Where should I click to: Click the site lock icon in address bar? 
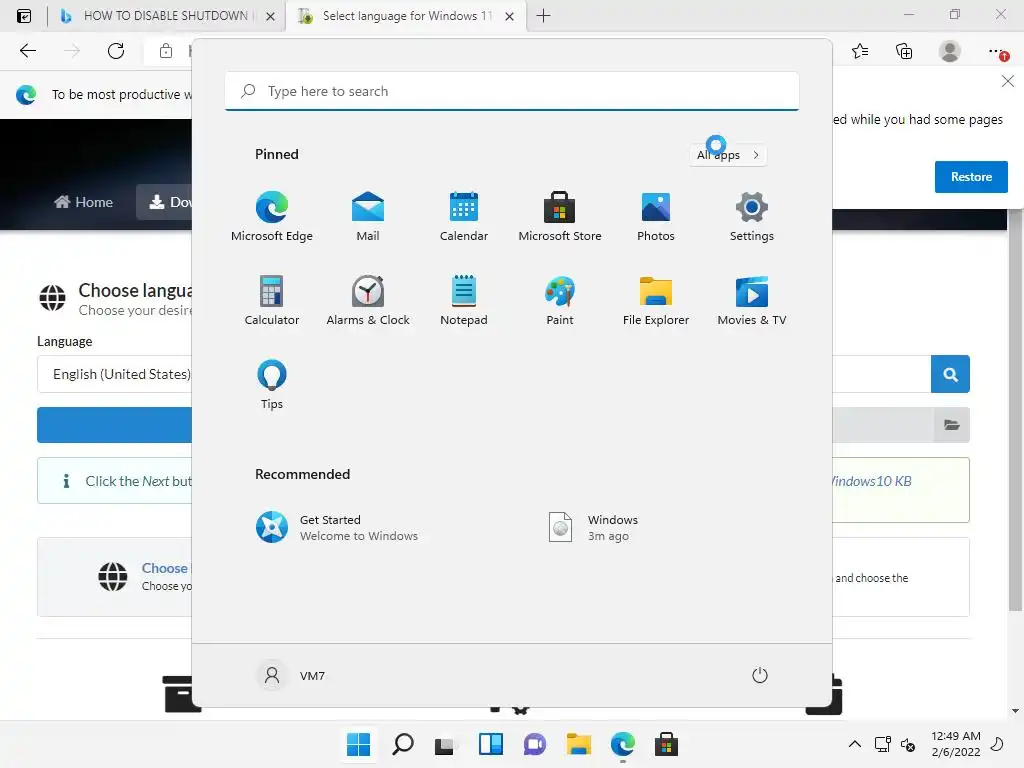[x=166, y=51]
